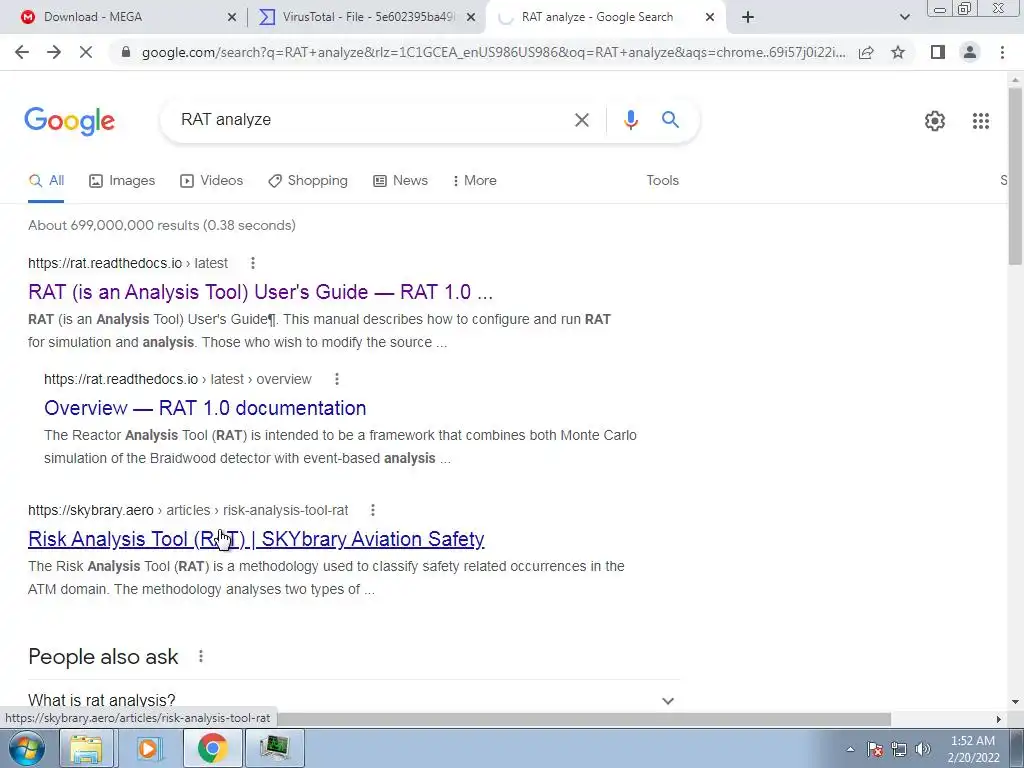Open the Chrome side panel

938,52
